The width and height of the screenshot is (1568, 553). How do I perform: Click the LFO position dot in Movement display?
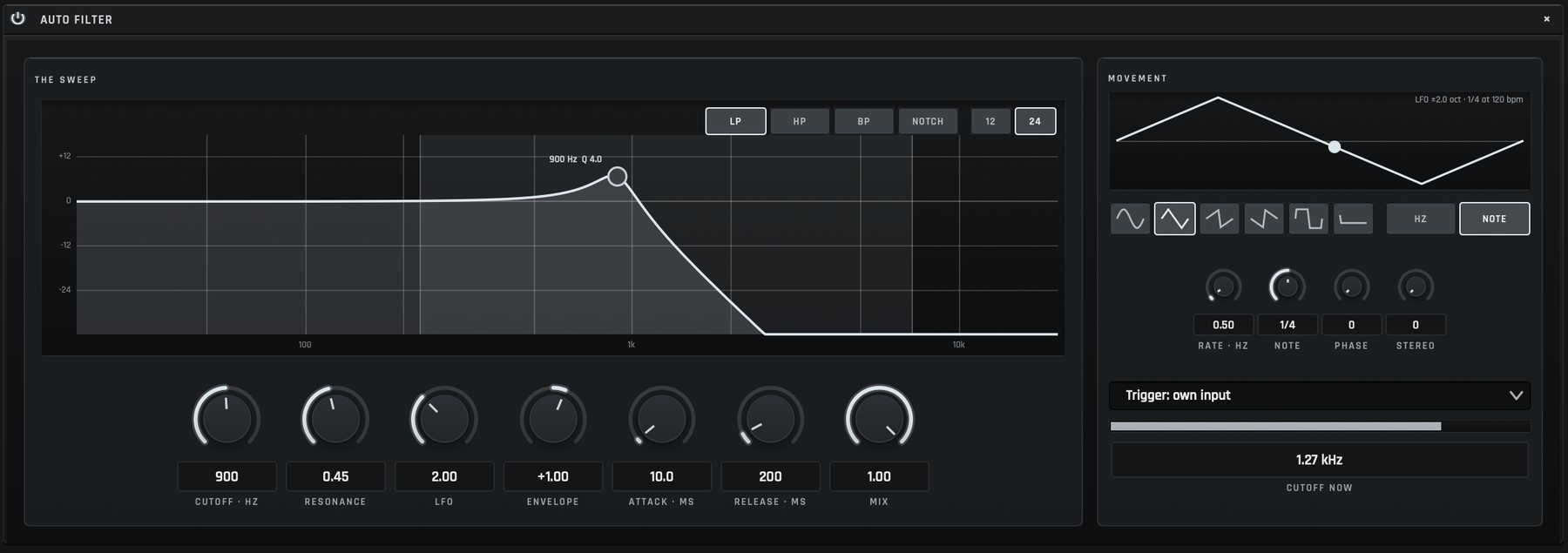click(1334, 147)
